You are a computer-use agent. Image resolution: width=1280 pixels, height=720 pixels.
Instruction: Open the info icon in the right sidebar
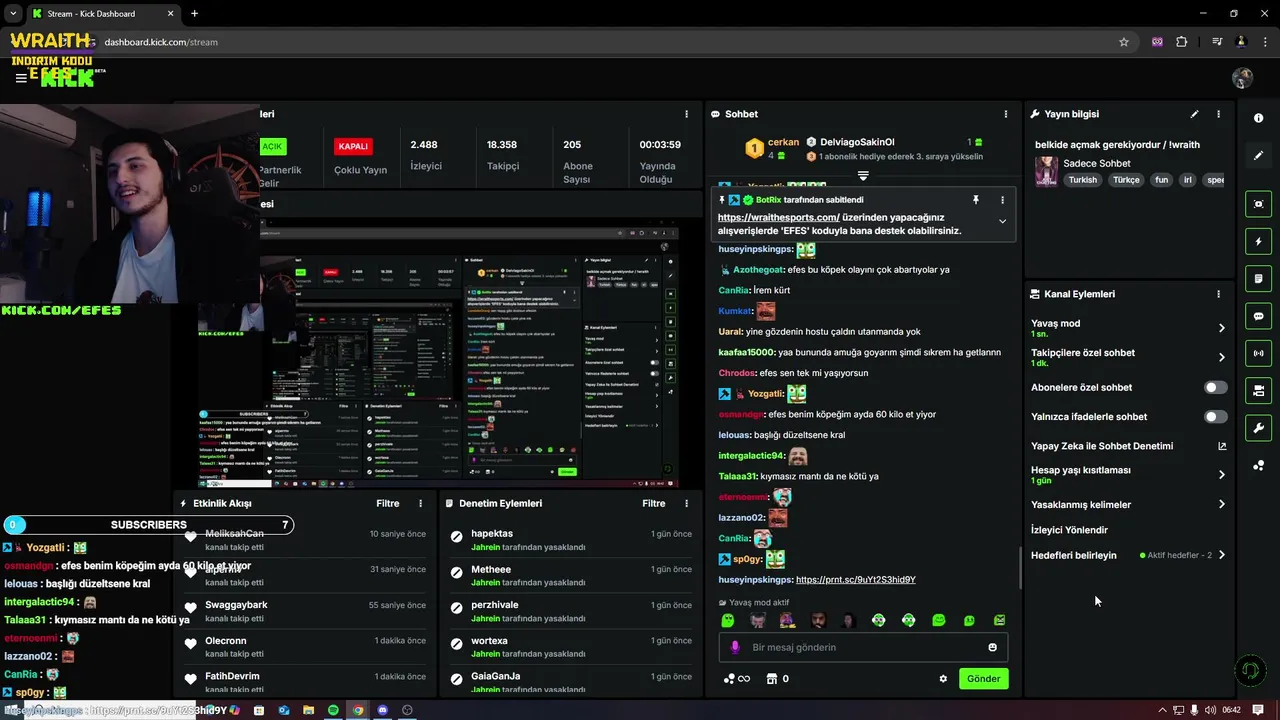click(x=1258, y=118)
